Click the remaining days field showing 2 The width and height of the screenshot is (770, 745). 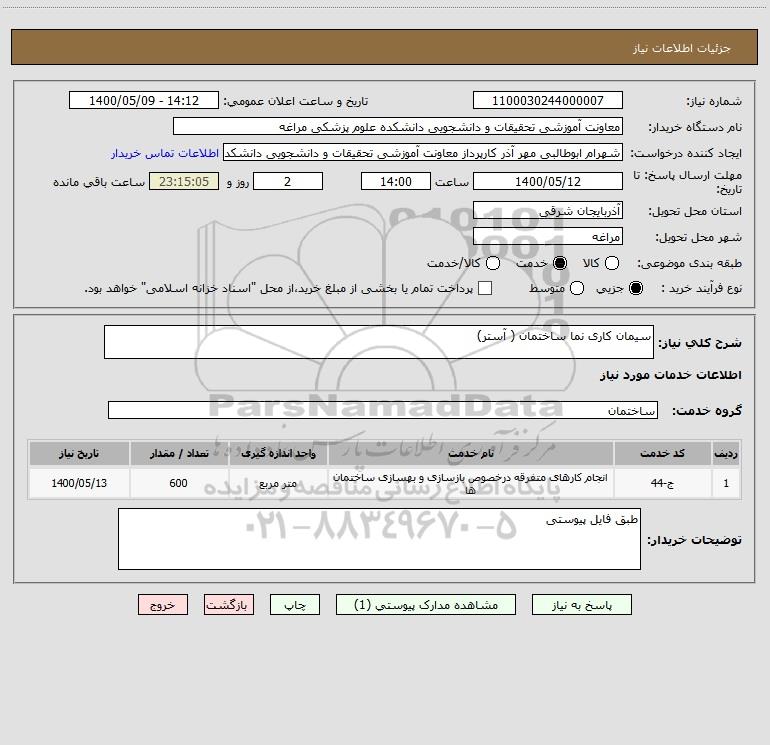tap(288, 181)
